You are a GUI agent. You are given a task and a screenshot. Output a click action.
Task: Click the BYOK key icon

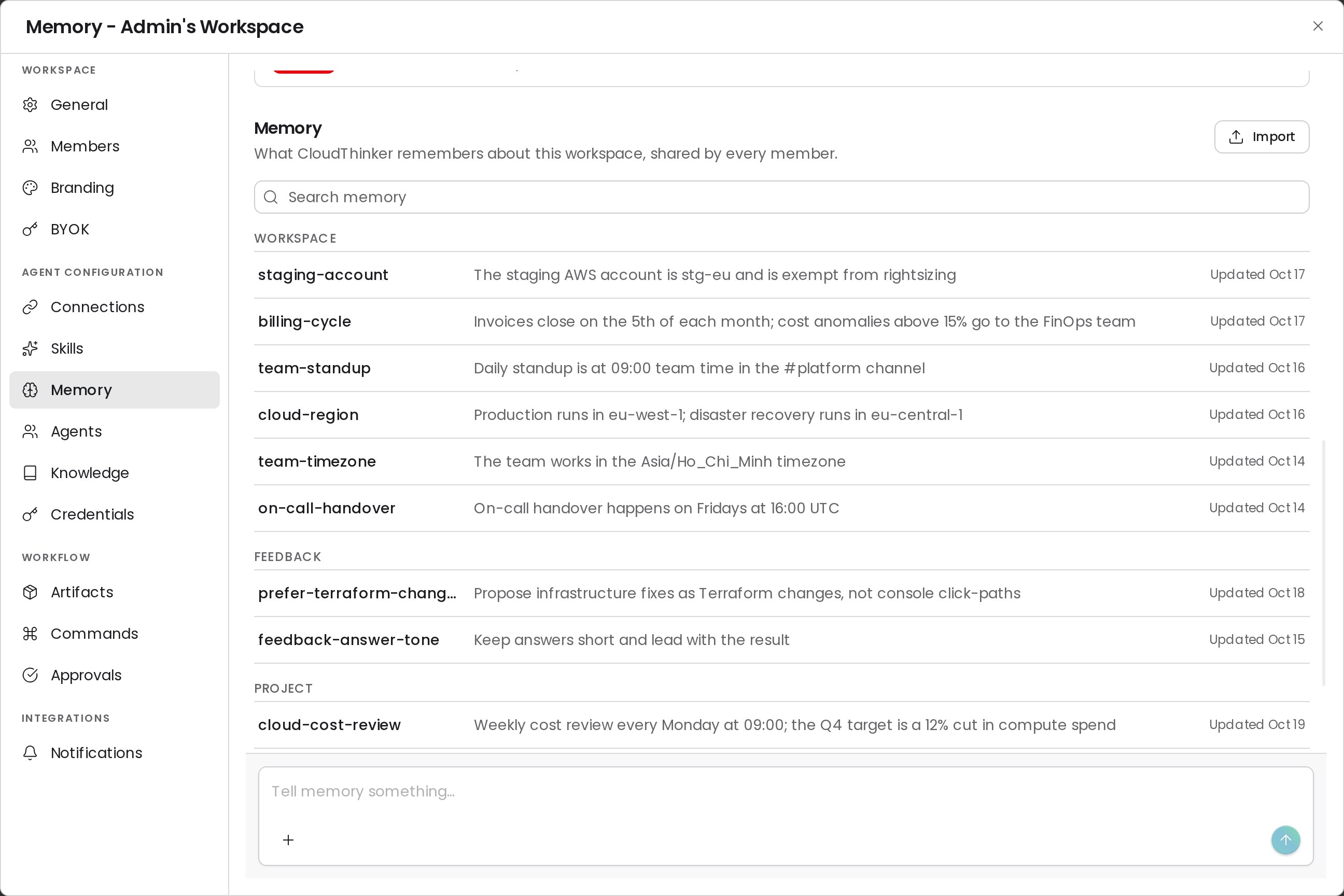(x=30, y=229)
